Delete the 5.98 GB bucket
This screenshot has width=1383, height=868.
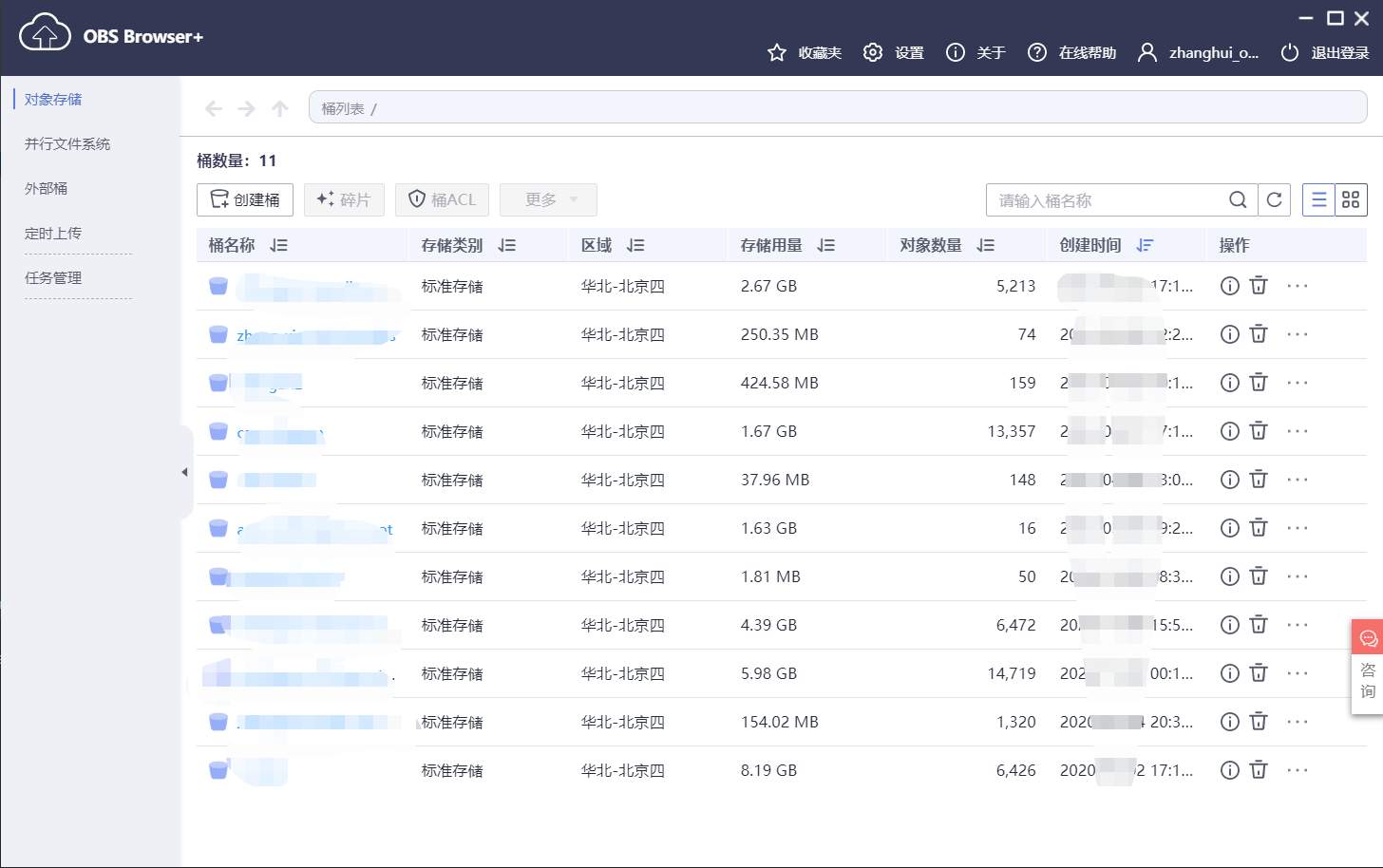click(1259, 672)
